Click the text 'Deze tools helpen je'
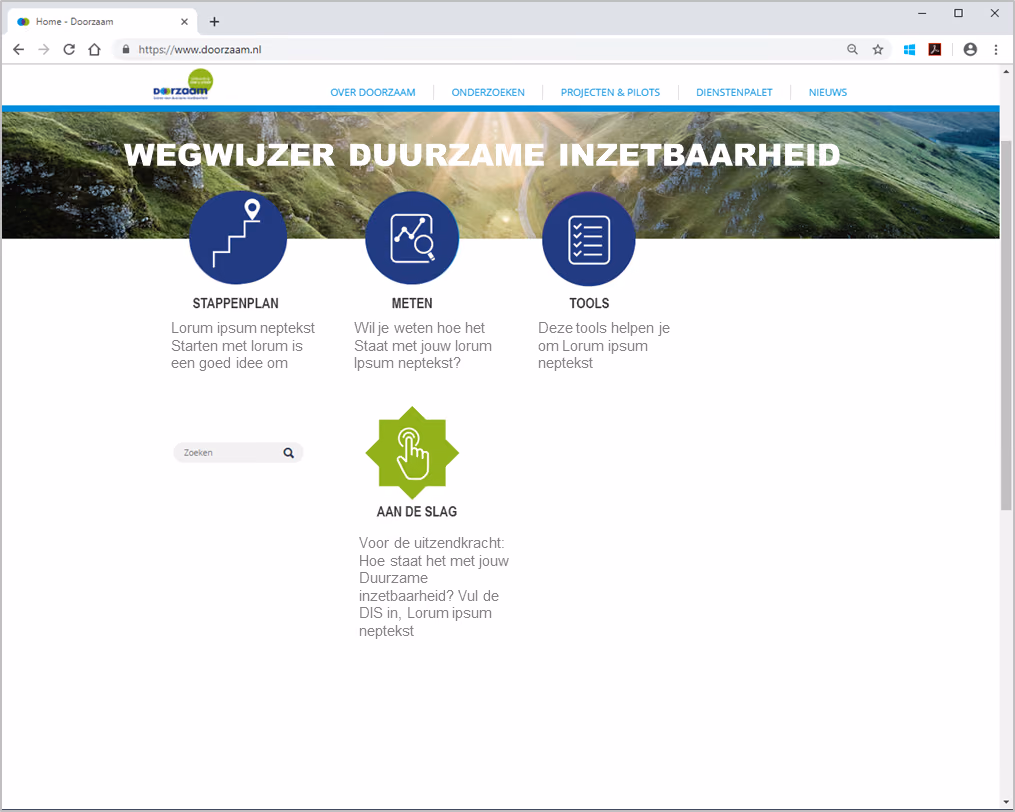 pyautogui.click(x=604, y=328)
